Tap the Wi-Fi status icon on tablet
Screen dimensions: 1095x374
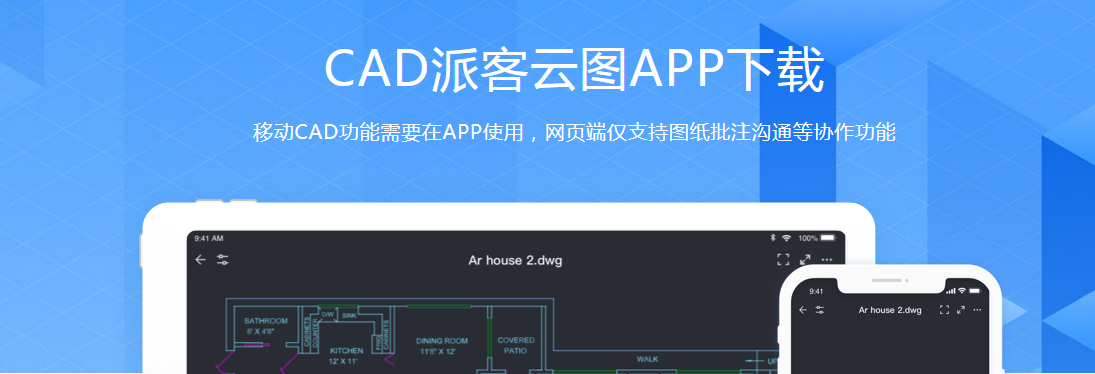(x=786, y=238)
